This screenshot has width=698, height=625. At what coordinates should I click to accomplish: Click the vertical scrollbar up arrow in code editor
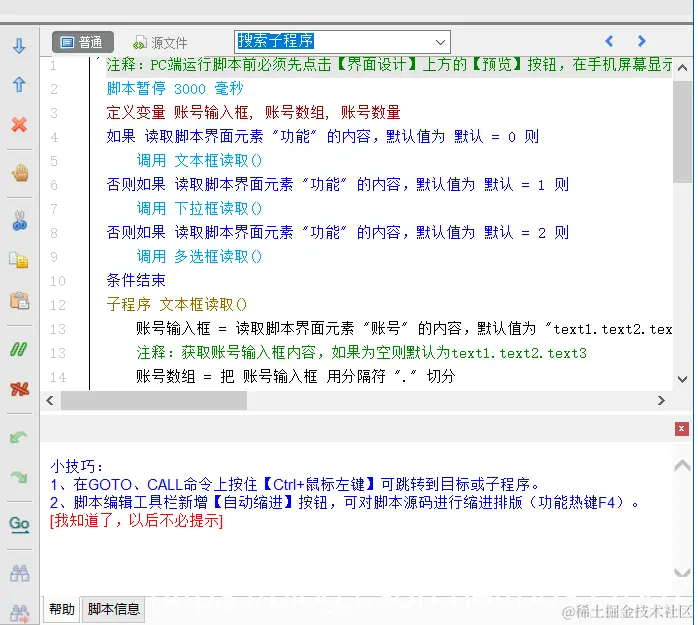[x=682, y=68]
